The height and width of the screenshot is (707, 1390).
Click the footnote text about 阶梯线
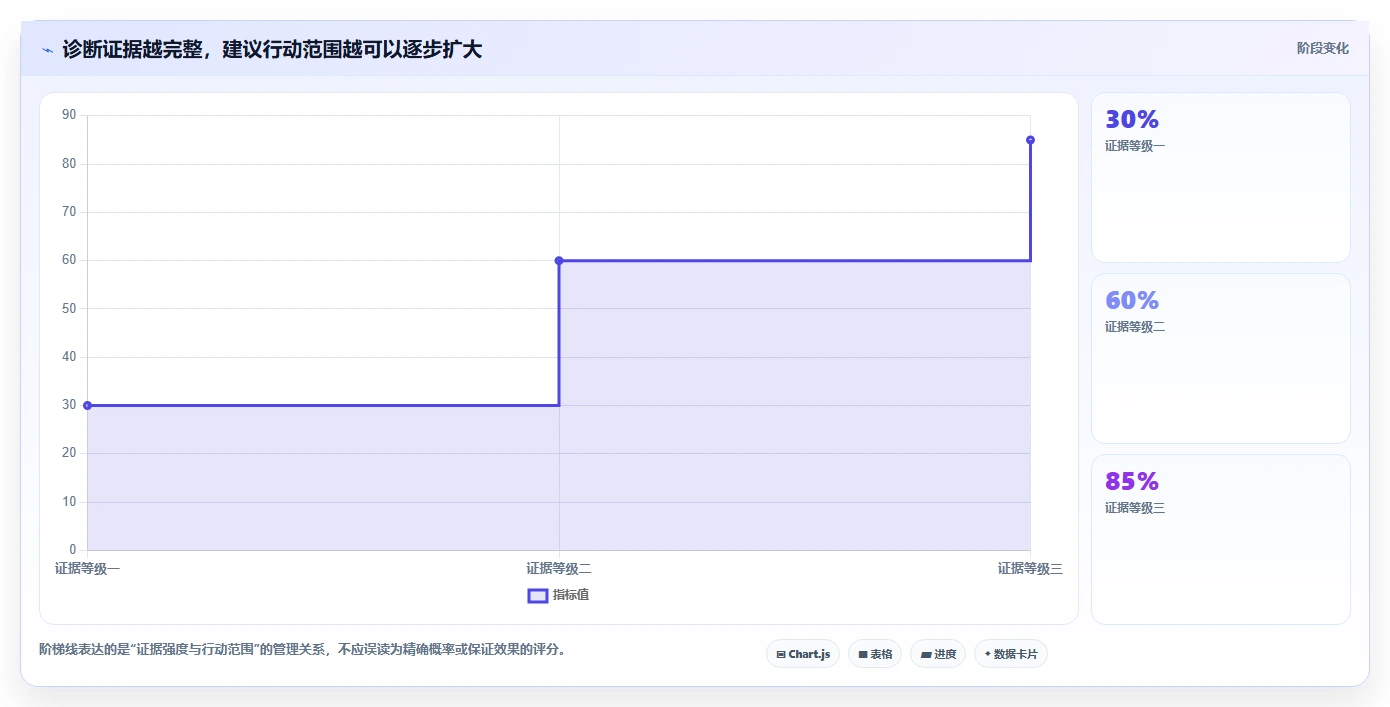pos(304,649)
